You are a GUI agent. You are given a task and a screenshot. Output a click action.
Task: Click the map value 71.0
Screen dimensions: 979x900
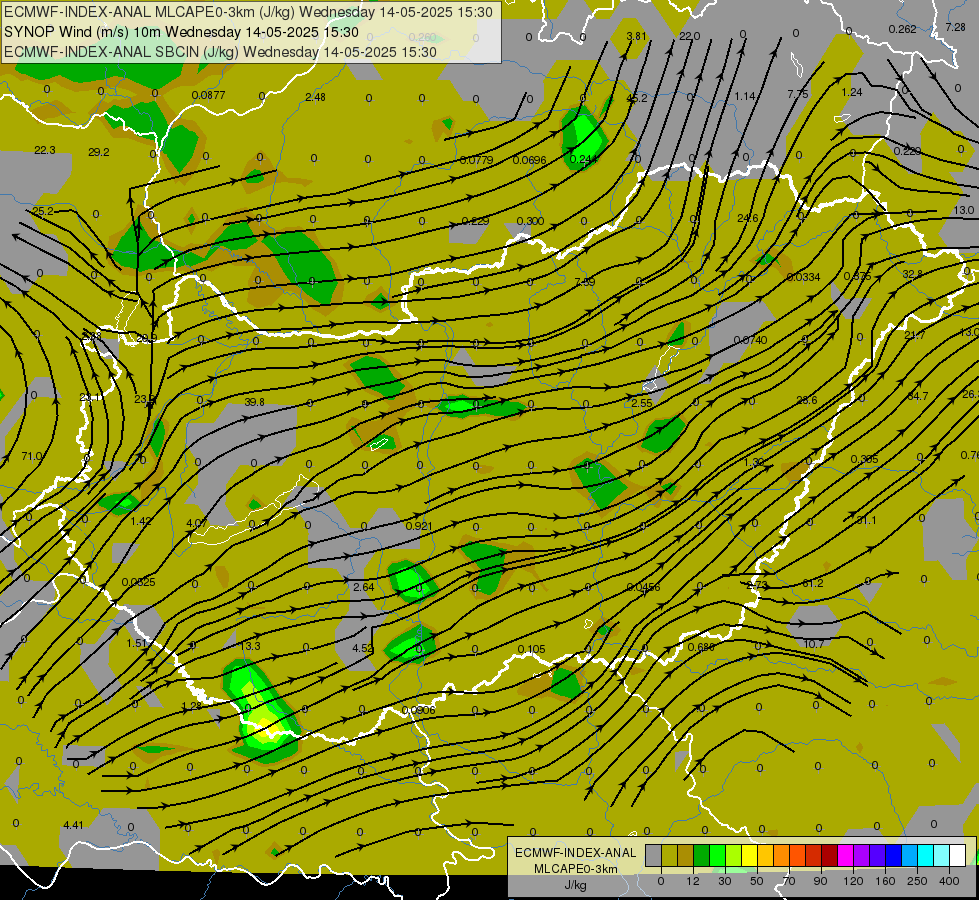(32, 456)
